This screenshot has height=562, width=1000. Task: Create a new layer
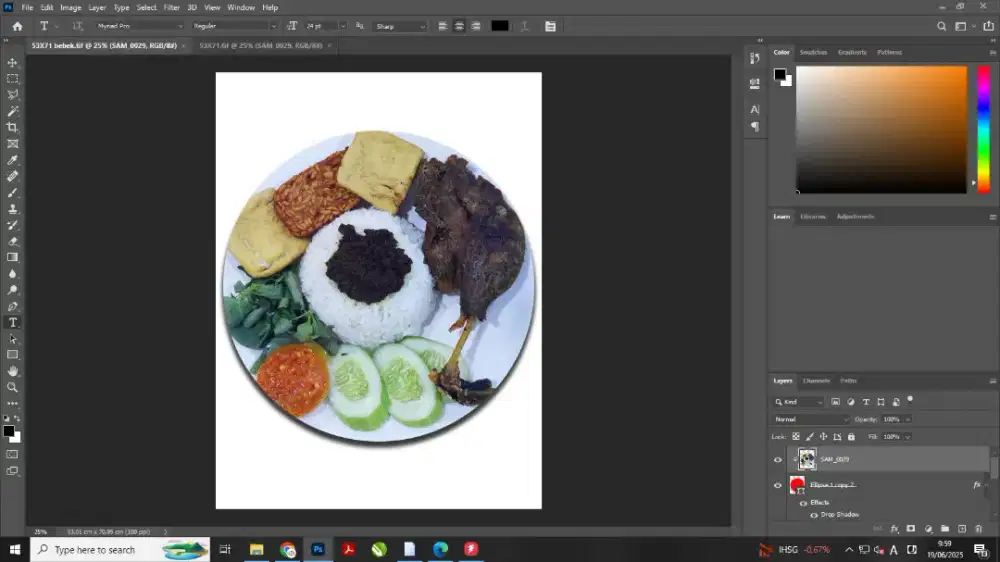click(962, 529)
